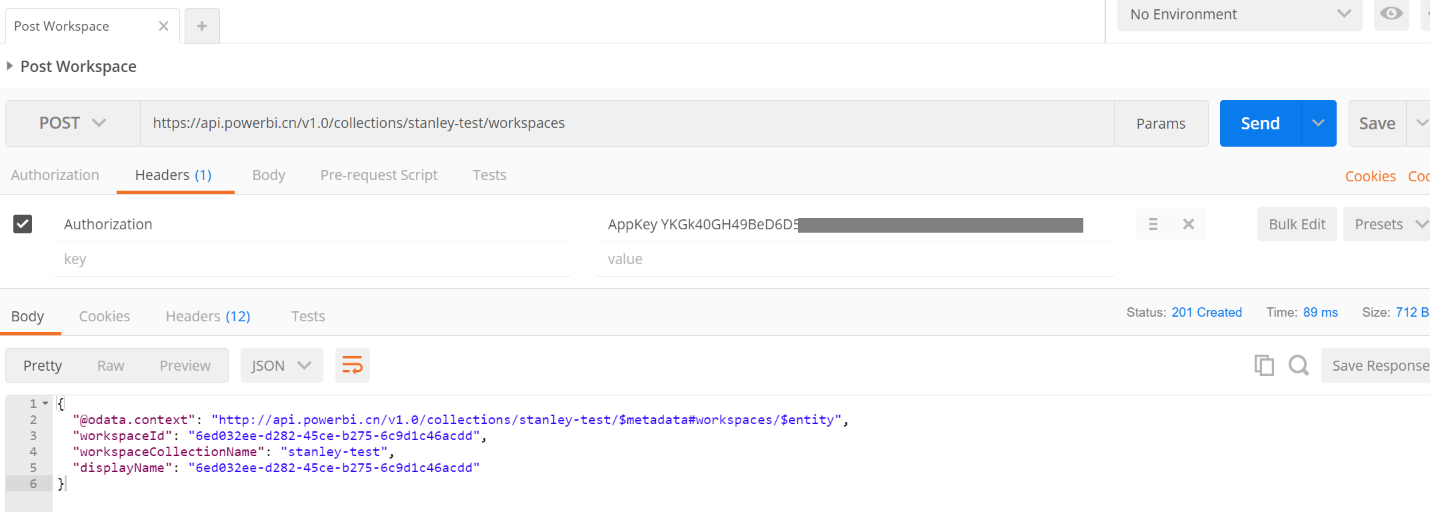Switch to the request Body tab
This screenshot has width=1430, height=512.
pyautogui.click(x=268, y=175)
